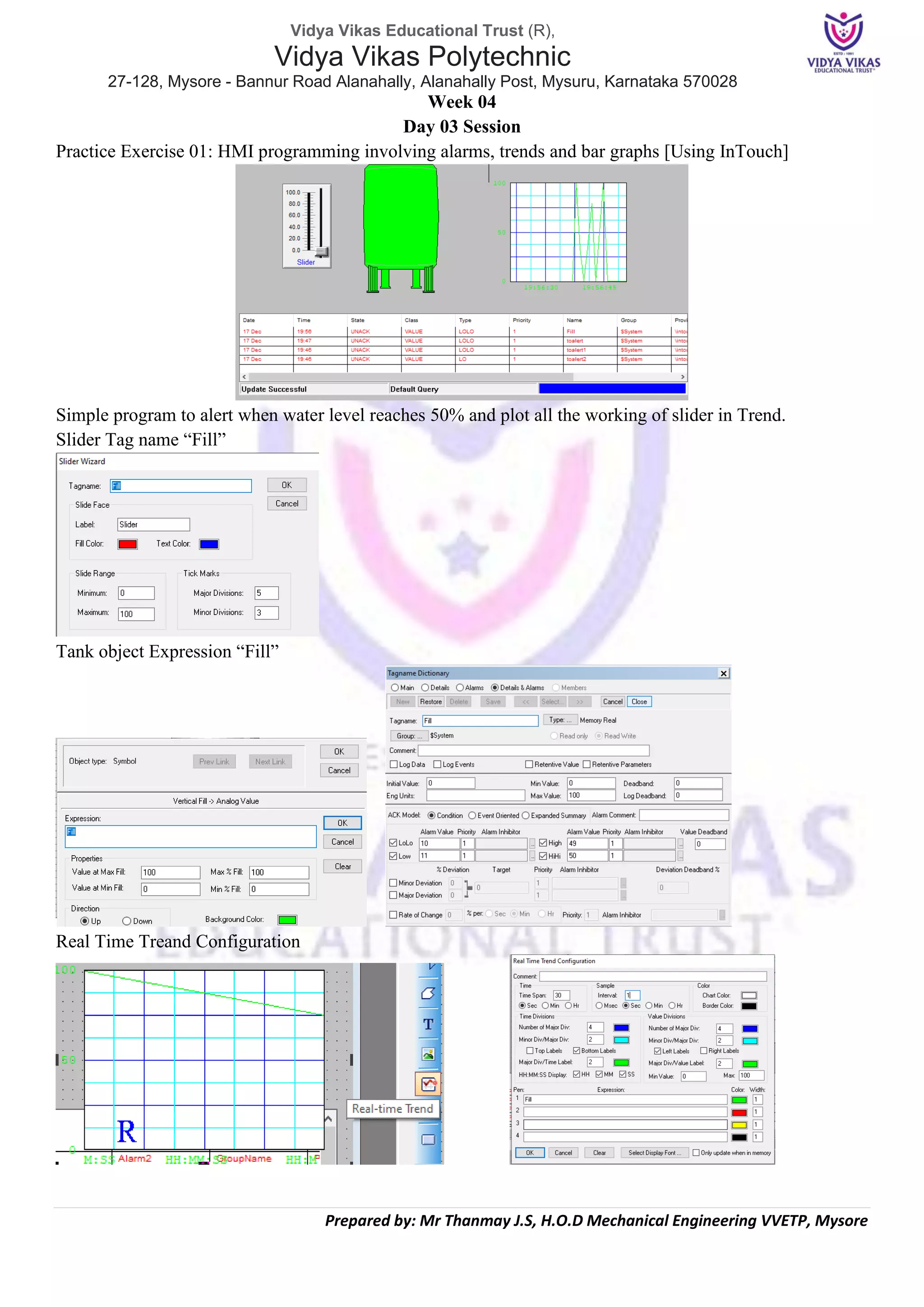This screenshot has height=1307, width=924.
Task: Select the Polygon drawing tool icon
Action: [428, 993]
